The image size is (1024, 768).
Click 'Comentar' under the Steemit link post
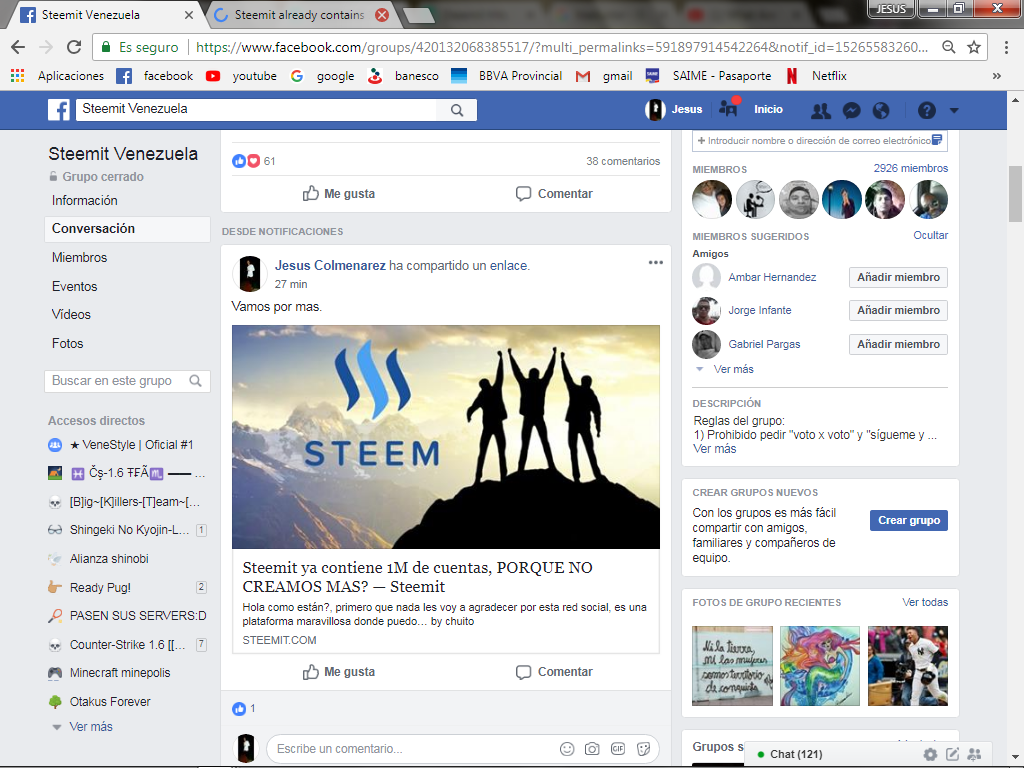[x=554, y=672]
